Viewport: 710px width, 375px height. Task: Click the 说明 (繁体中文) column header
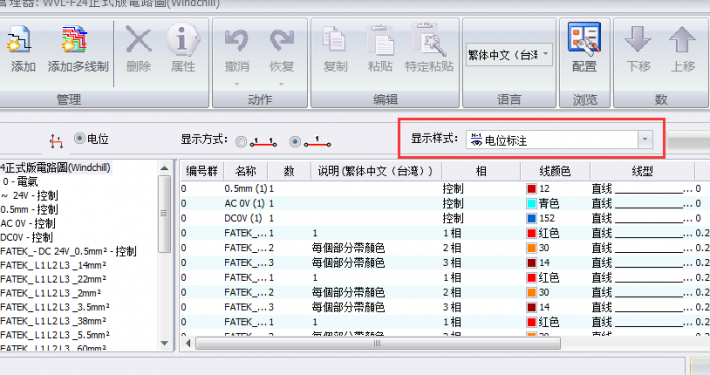click(x=375, y=171)
